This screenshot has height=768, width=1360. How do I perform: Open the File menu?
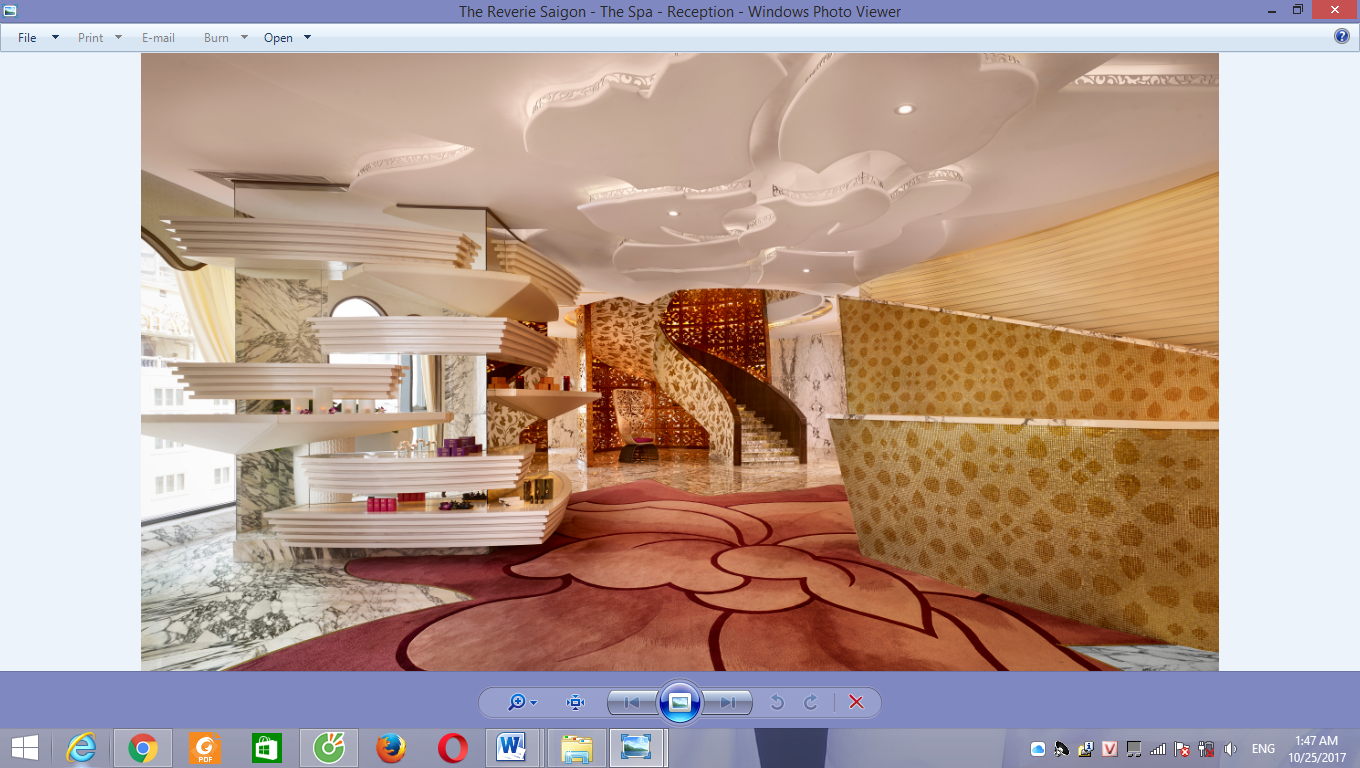pos(38,38)
